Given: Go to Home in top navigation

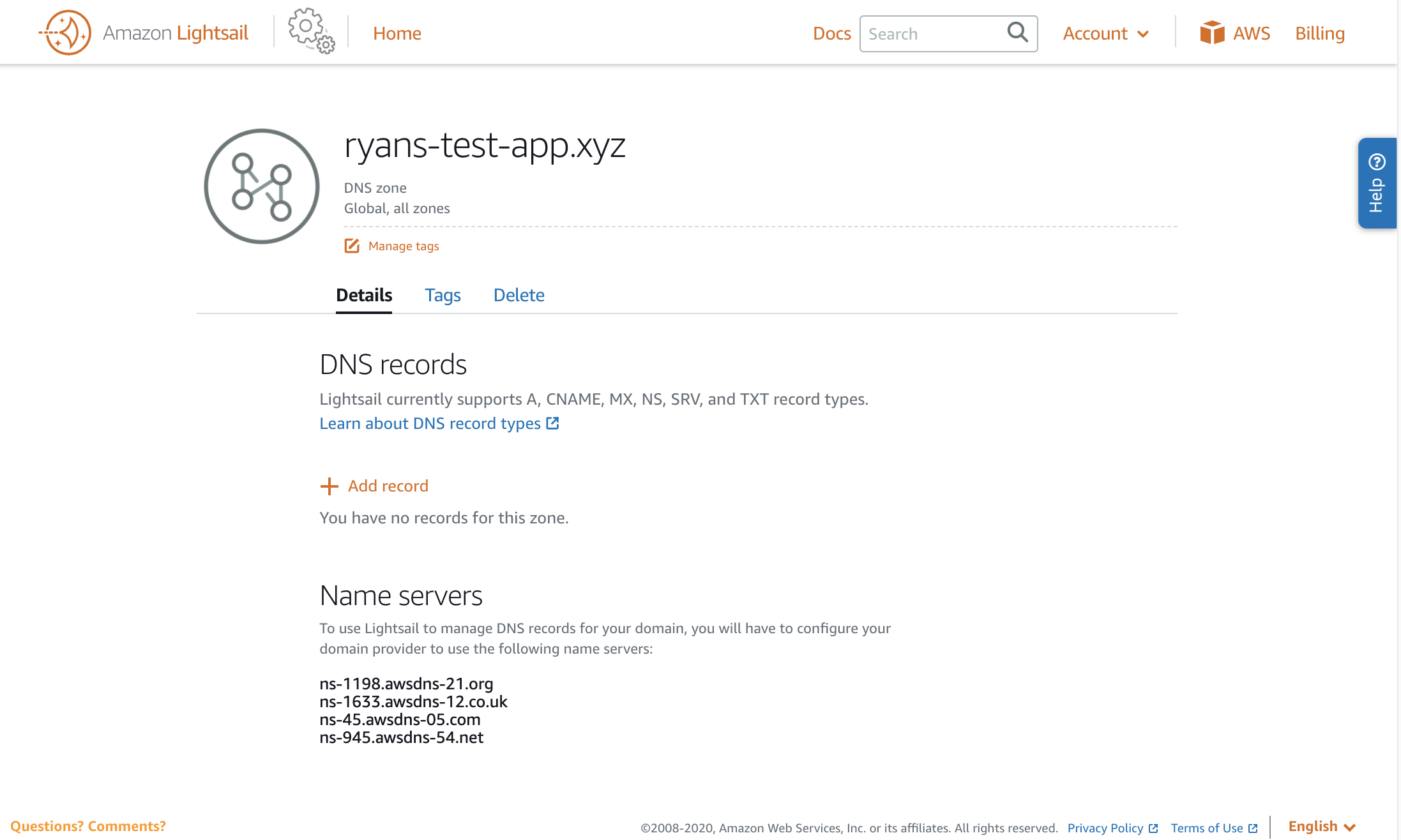Looking at the screenshot, I should click(397, 33).
